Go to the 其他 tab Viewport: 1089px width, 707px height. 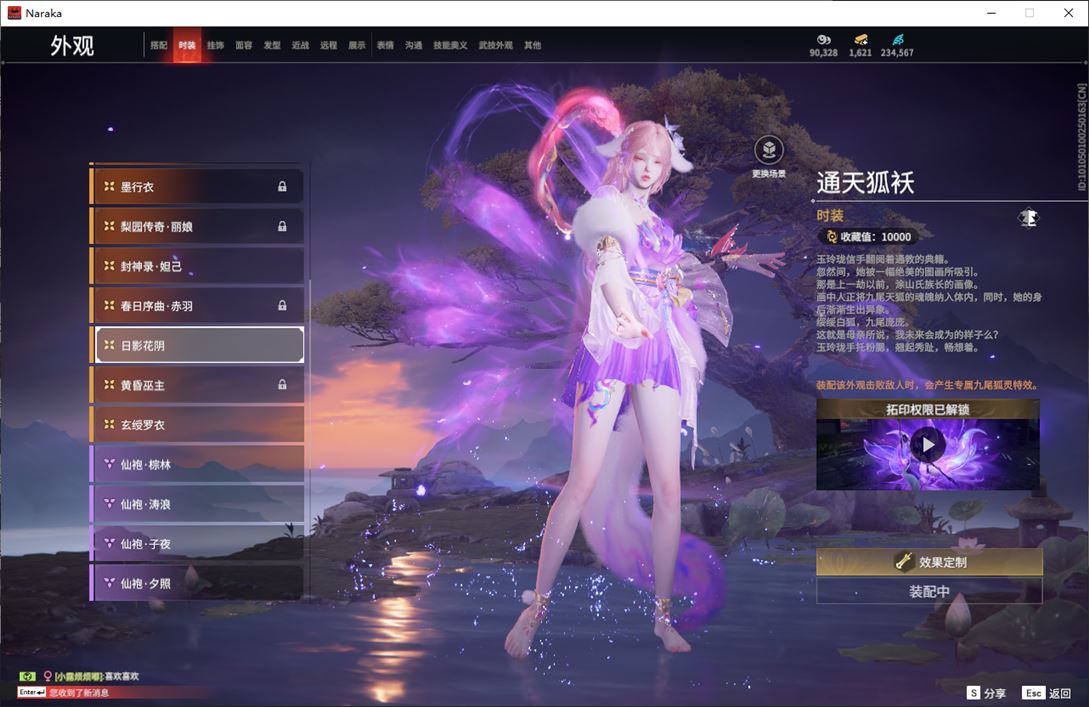tap(533, 45)
